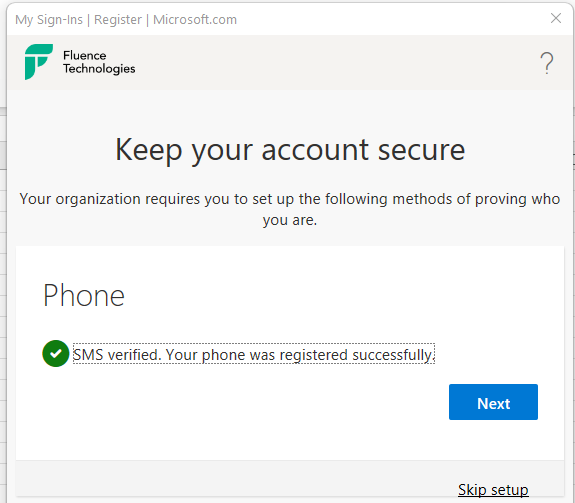Select the Keep your account secure heading

tap(290, 150)
